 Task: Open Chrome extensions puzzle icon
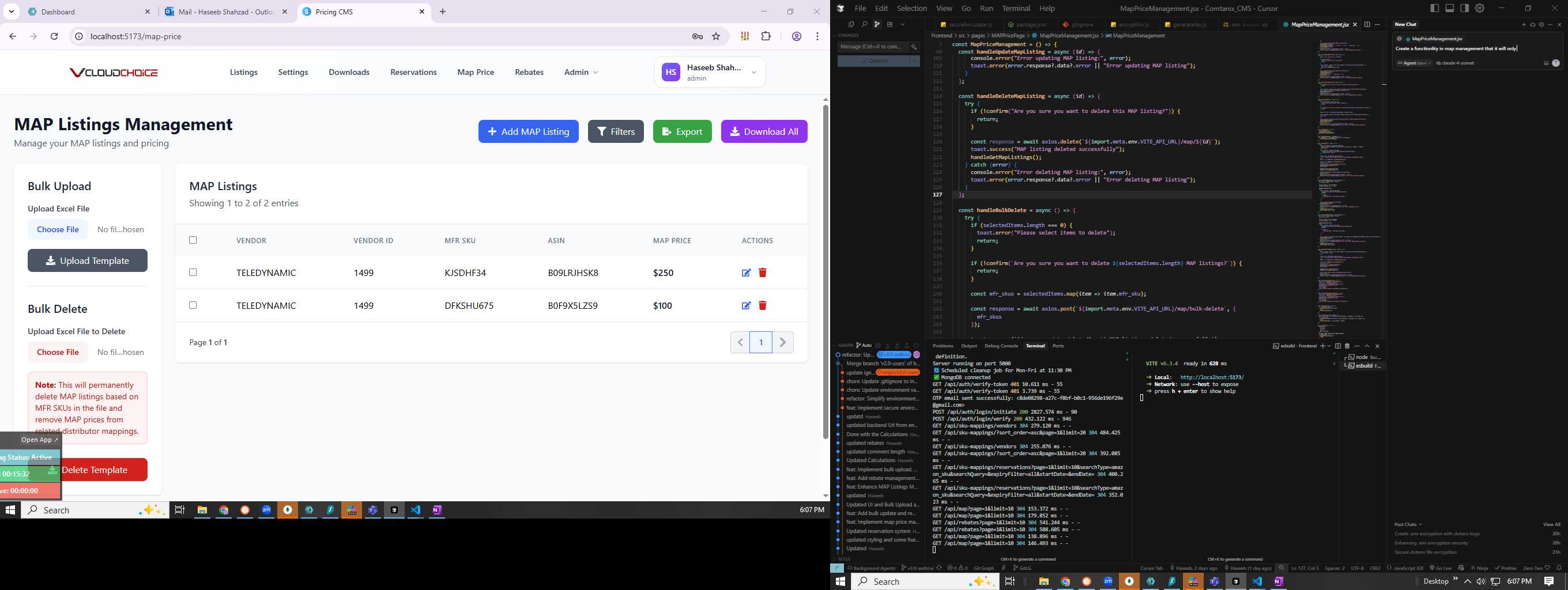pos(766,36)
